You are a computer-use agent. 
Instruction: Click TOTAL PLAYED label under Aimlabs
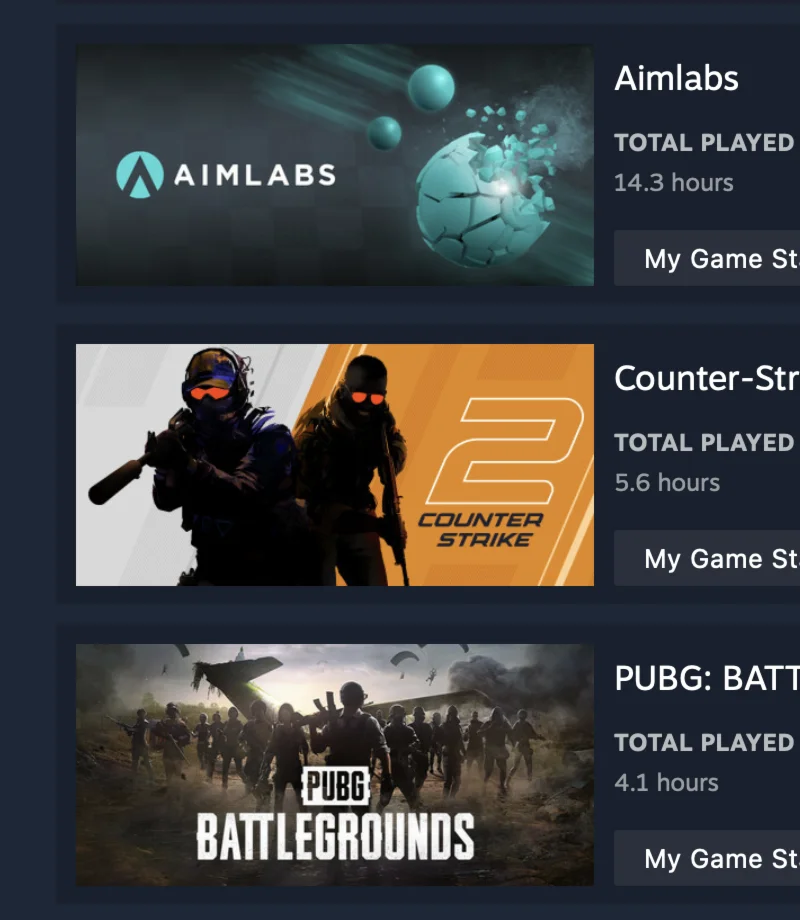click(704, 143)
